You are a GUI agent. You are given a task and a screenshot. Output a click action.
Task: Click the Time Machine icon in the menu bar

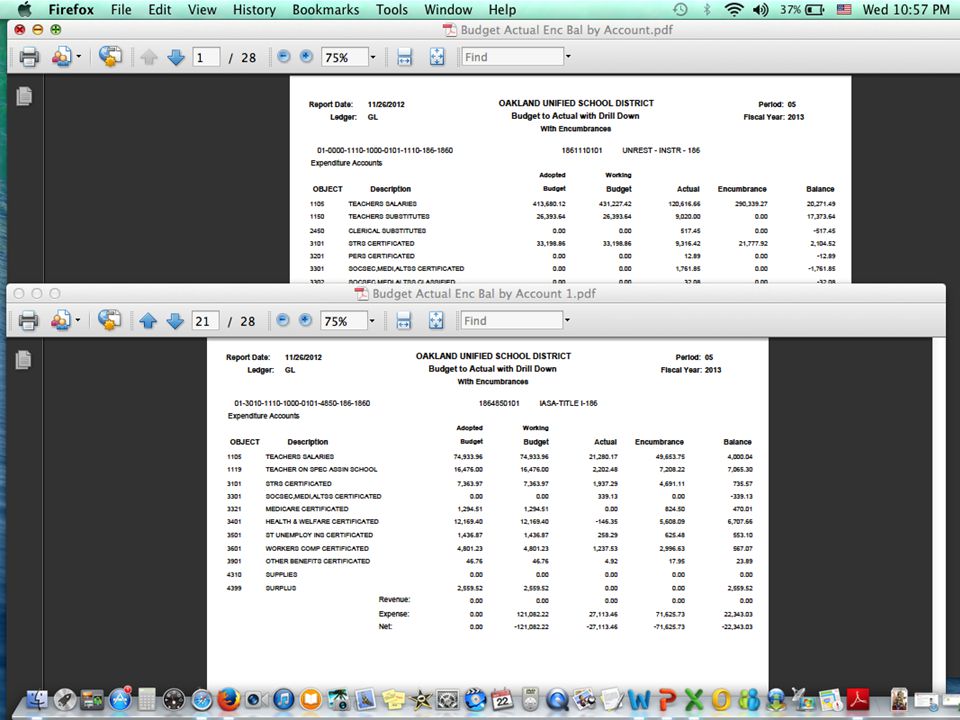(680, 9)
